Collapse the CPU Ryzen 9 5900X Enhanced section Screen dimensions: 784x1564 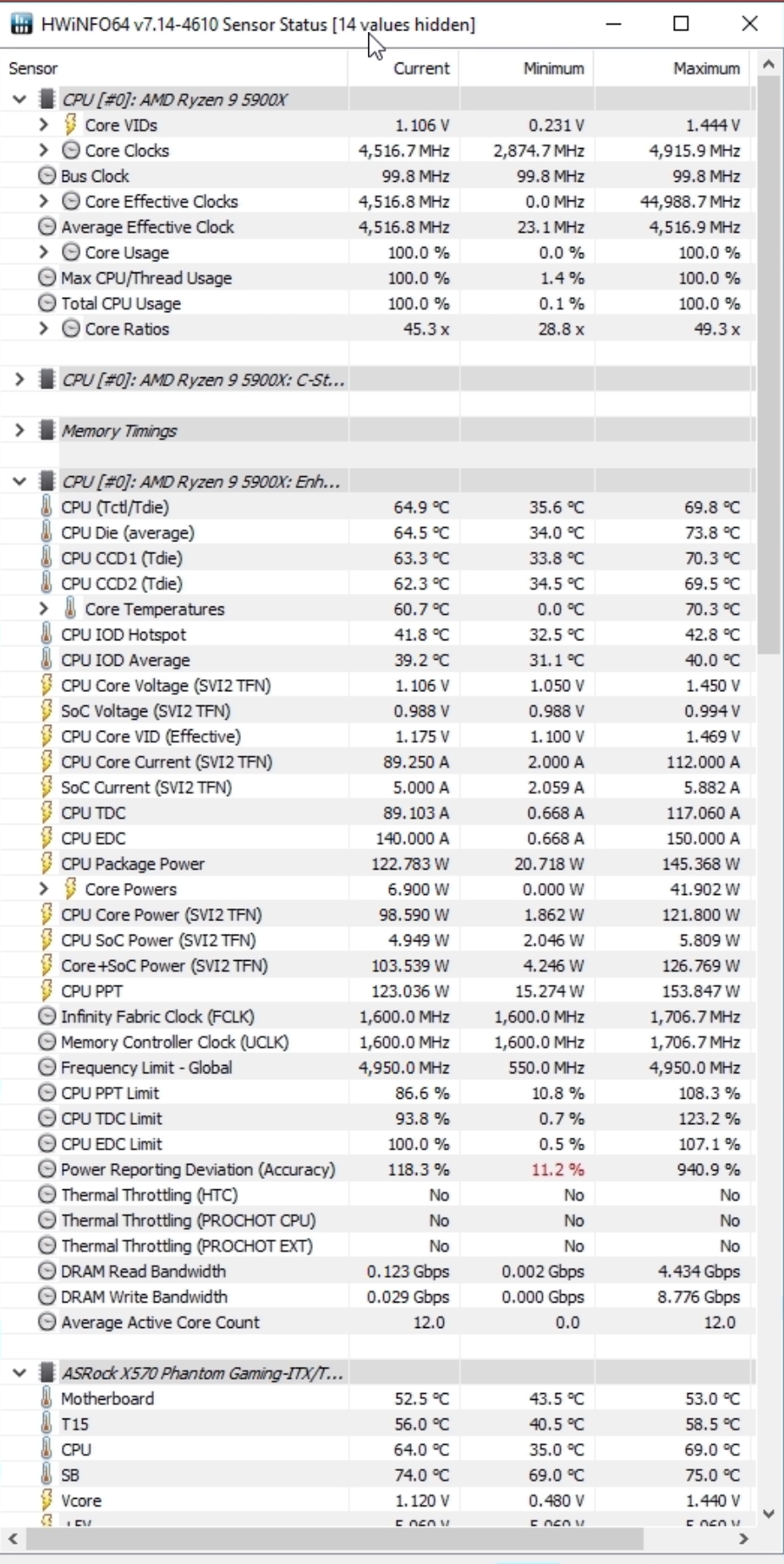(x=19, y=481)
